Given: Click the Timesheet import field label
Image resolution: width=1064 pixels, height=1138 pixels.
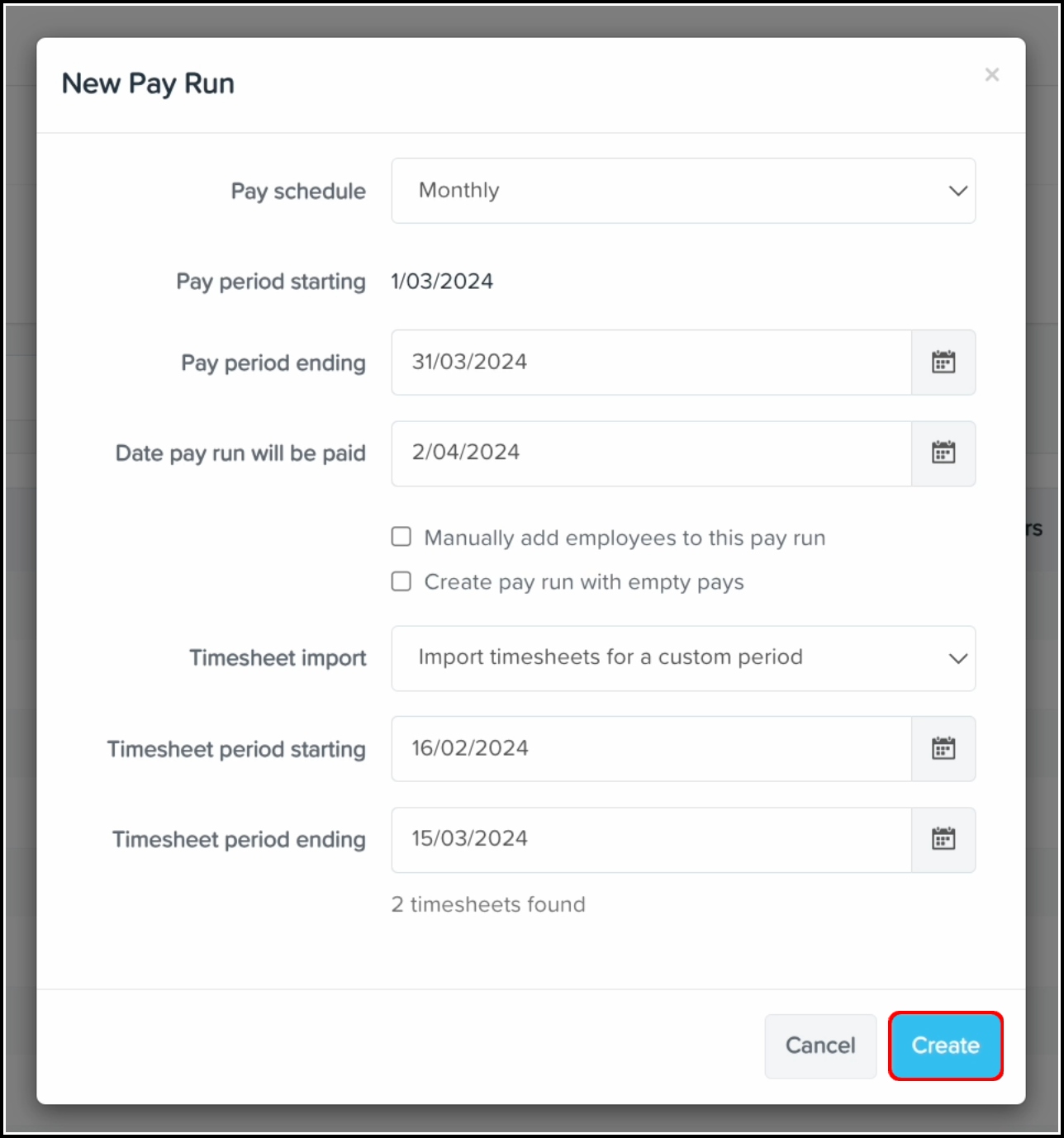Looking at the screenshot, I should click(x=278, y=658).
